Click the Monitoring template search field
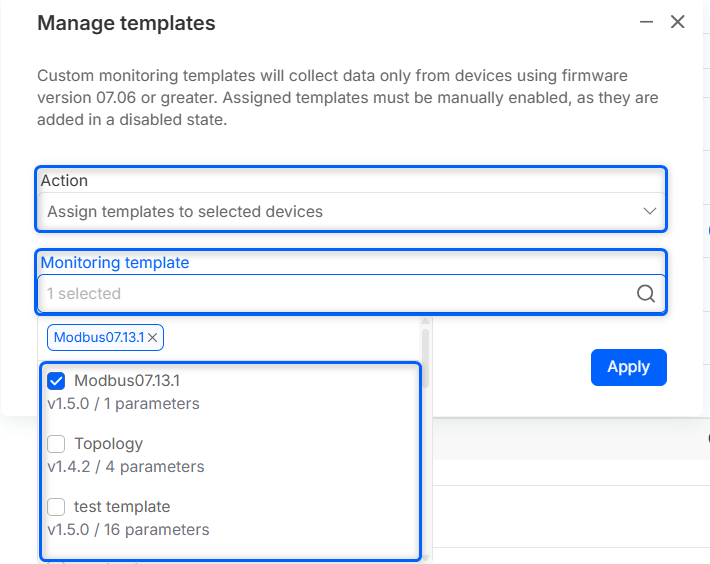 (x=330, y=294)
